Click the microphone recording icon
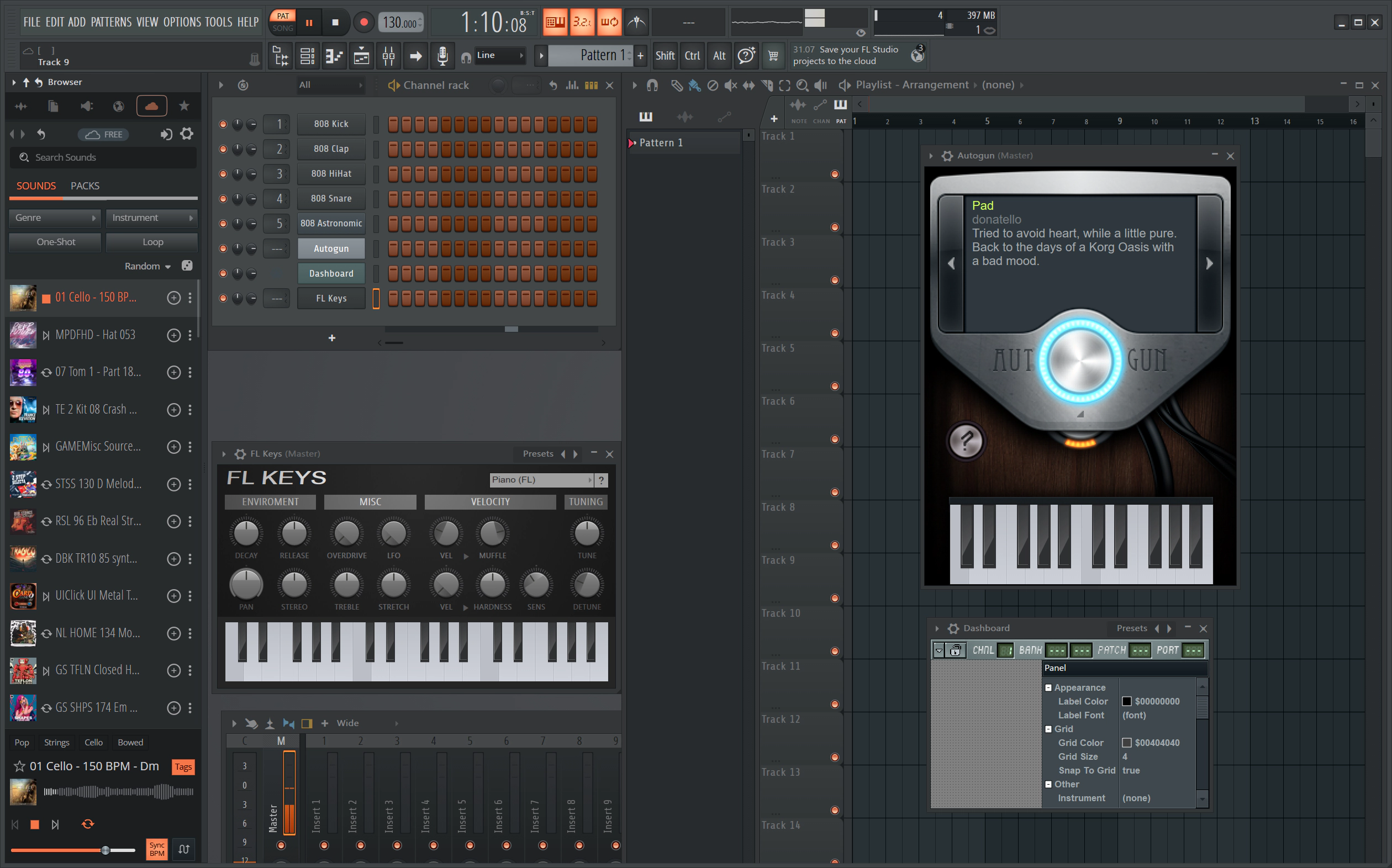Image resolution: width=1392 pixels, height=868 pixels. (x=442, y=56)
